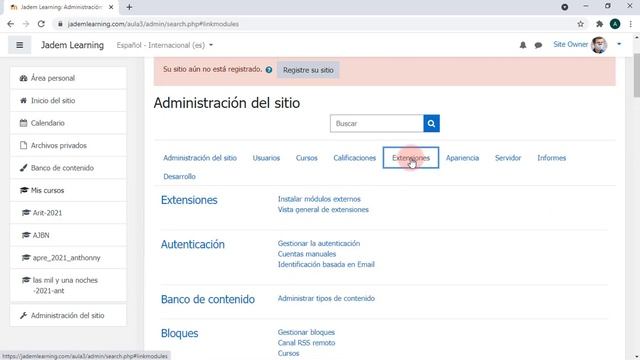Open Gestionar la autenticación
The height and width of the screenshot is (360, 640).
(319, 243)
